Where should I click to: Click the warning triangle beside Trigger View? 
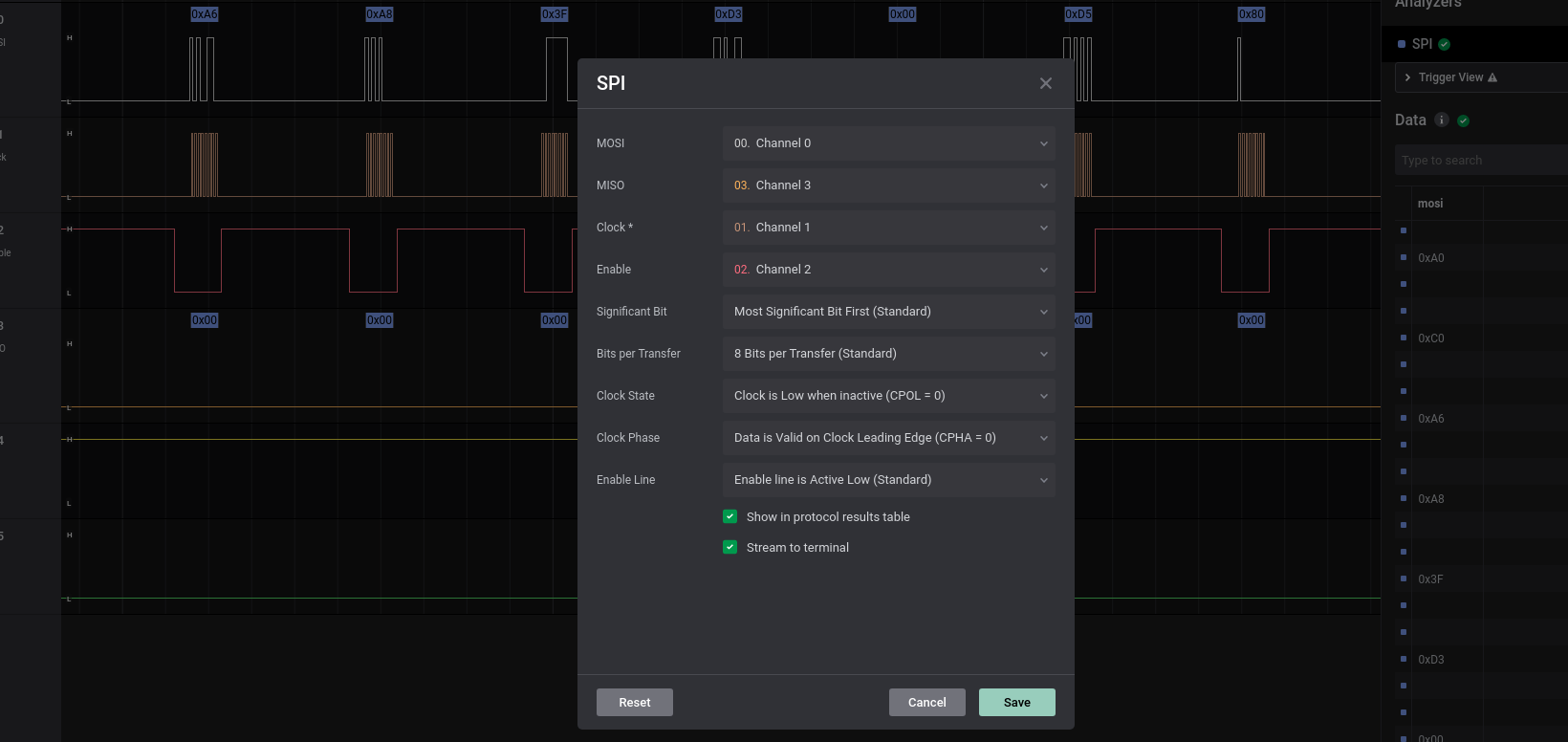(x=1492, y=77)
